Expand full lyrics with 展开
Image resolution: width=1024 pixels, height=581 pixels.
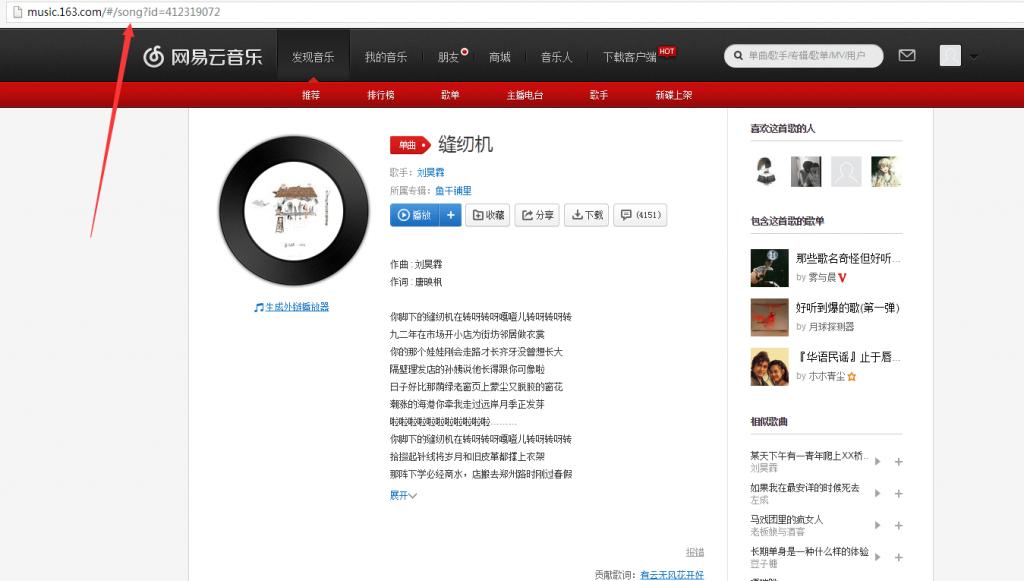(x=403, y=495)
